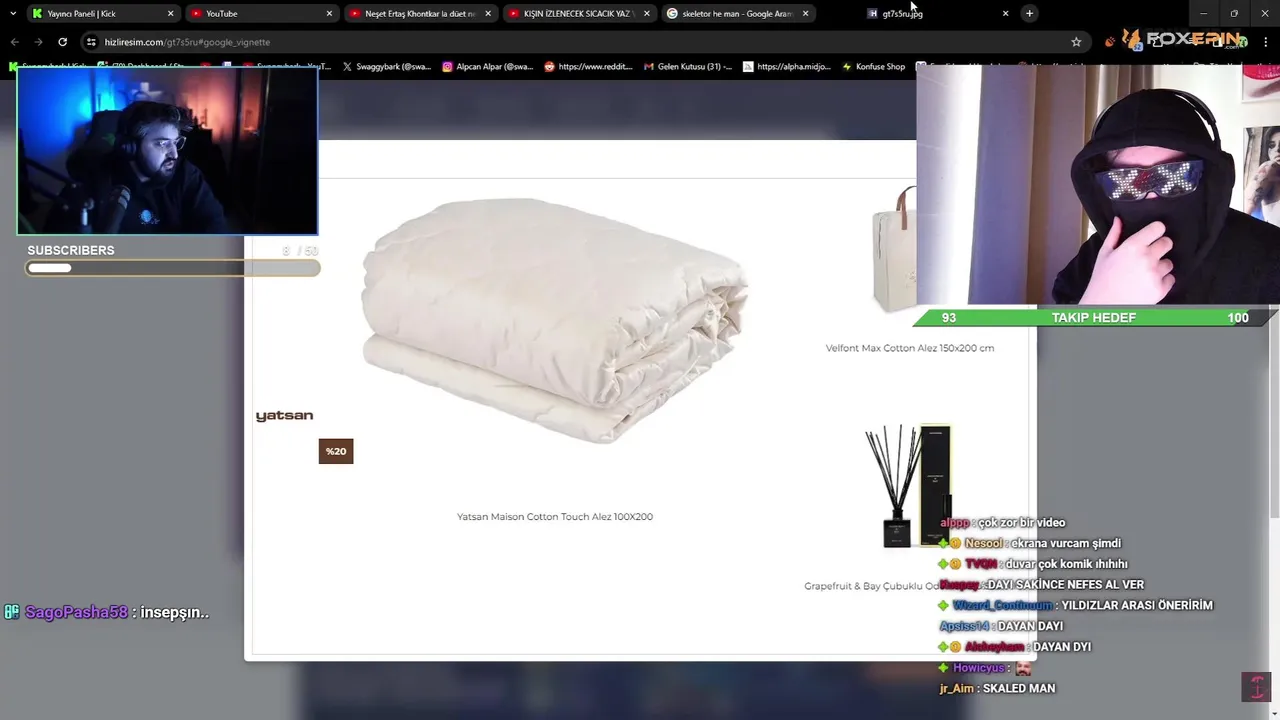1280x720 pixels.
Task: Bookmark this page with the star
Action: 1076,42
